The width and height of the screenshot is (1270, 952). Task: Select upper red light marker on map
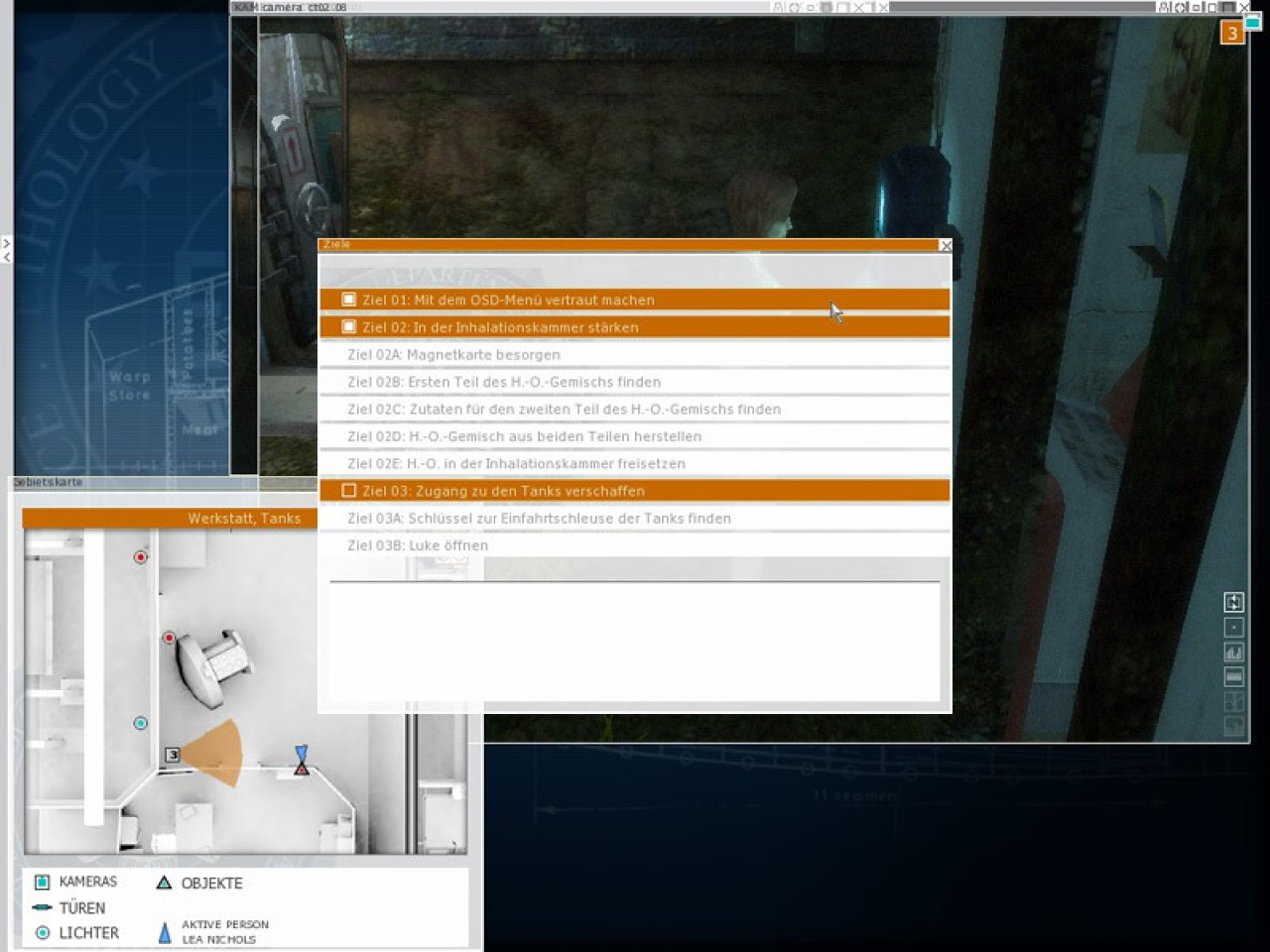point(141,557)
